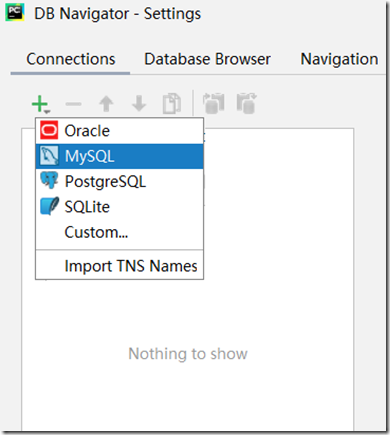
Task: Open the Database Browser tab
Action: tap(207, 59)
